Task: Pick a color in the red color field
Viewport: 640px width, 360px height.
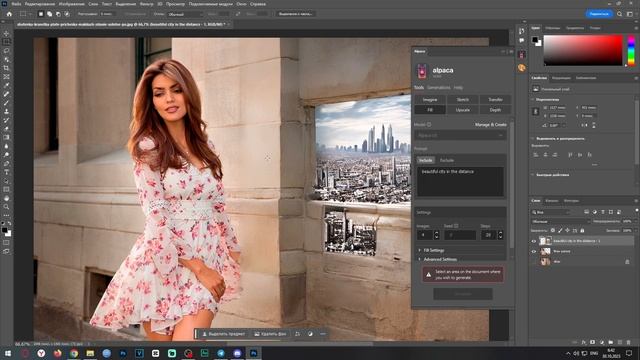Action: pos(583,50)
